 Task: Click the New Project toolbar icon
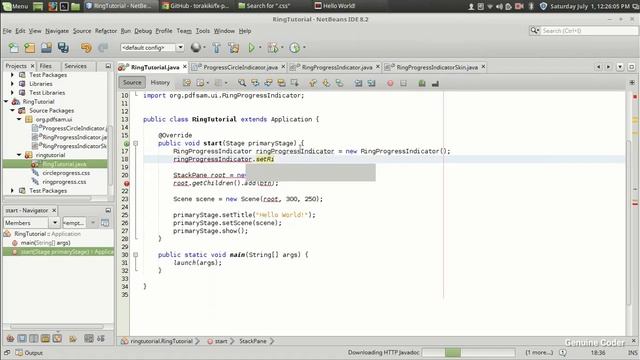pos(30,48)
